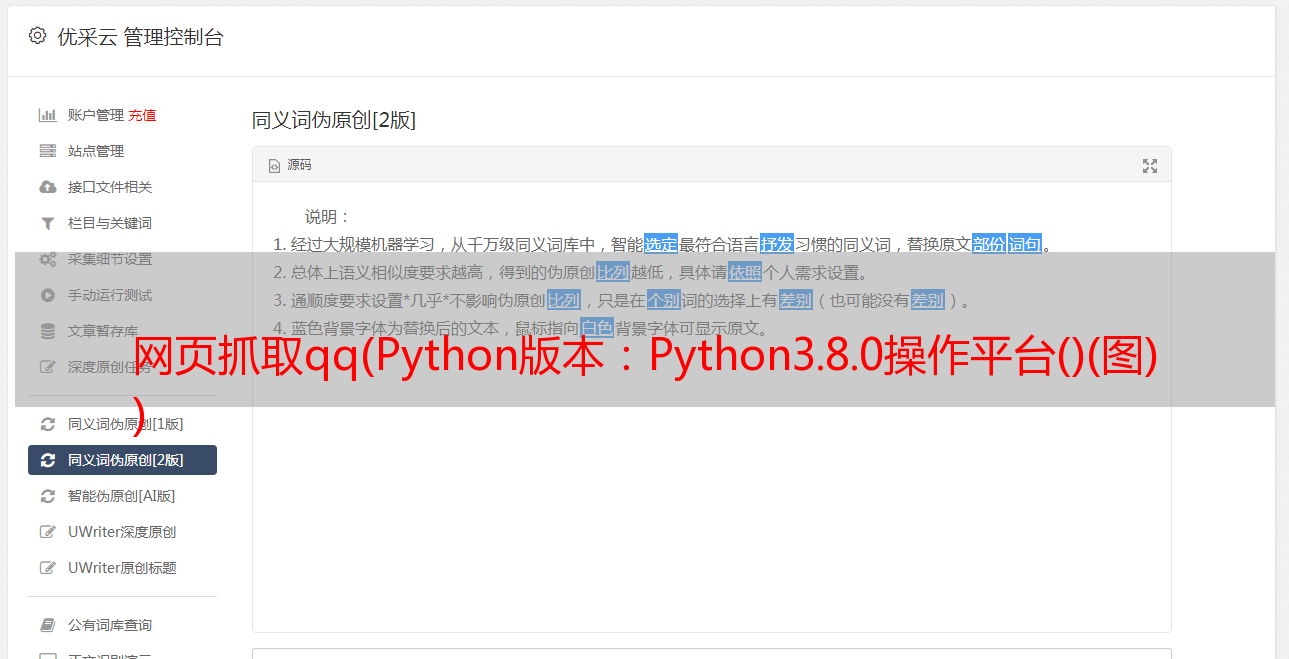
Task: Click the 源码 button in editor toolbar
Action: tap(290, 165)
